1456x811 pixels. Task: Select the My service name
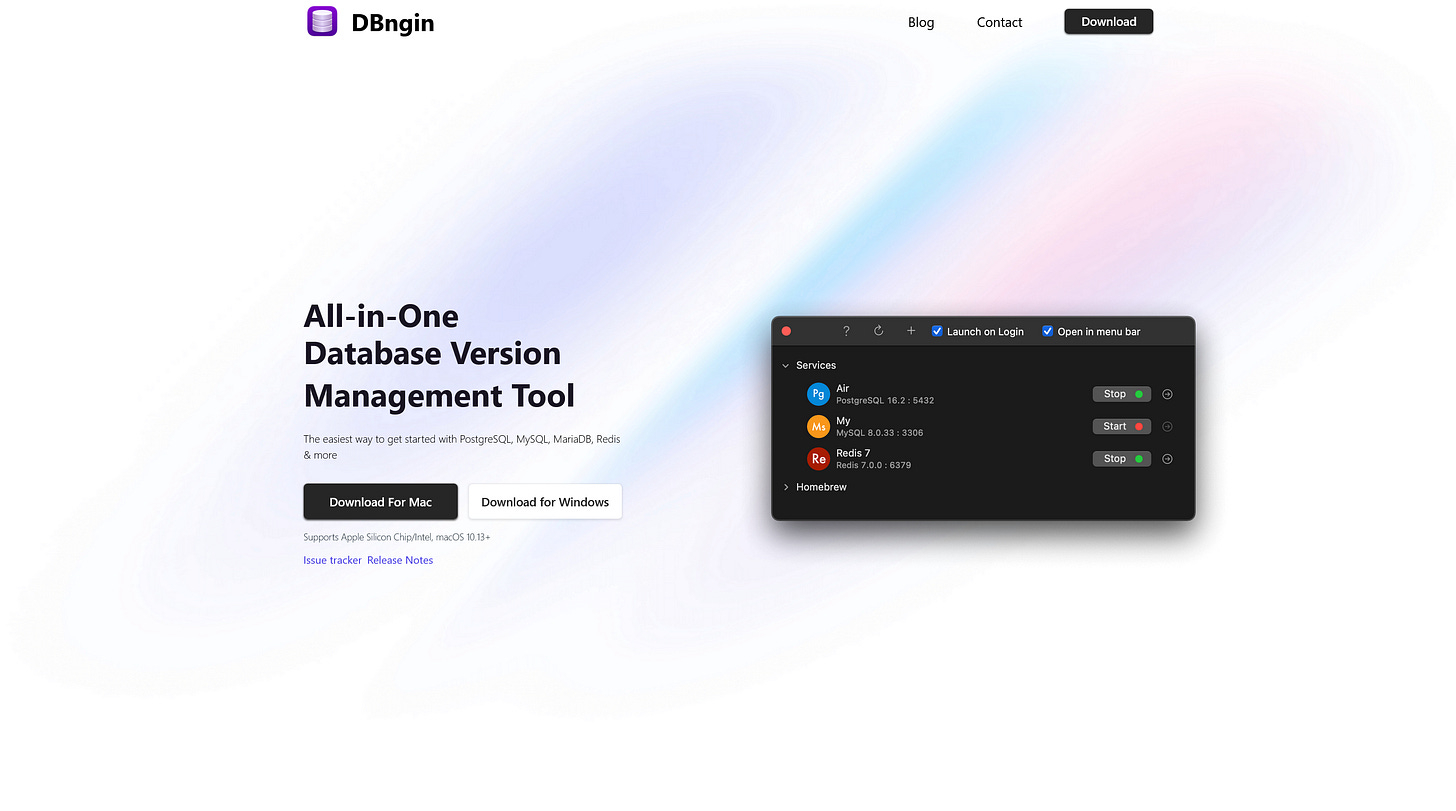(843, 421)
